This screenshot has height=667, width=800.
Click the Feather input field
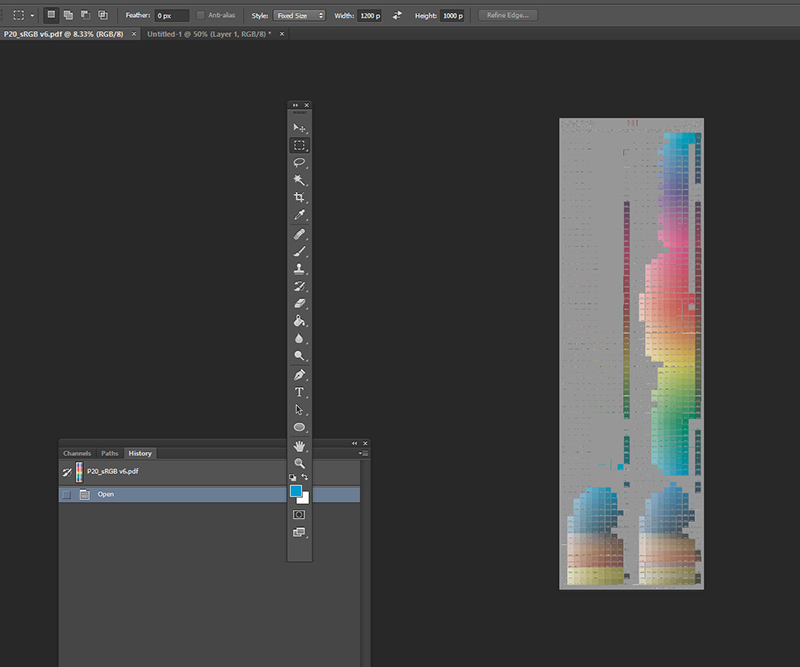tap(171, 16)
